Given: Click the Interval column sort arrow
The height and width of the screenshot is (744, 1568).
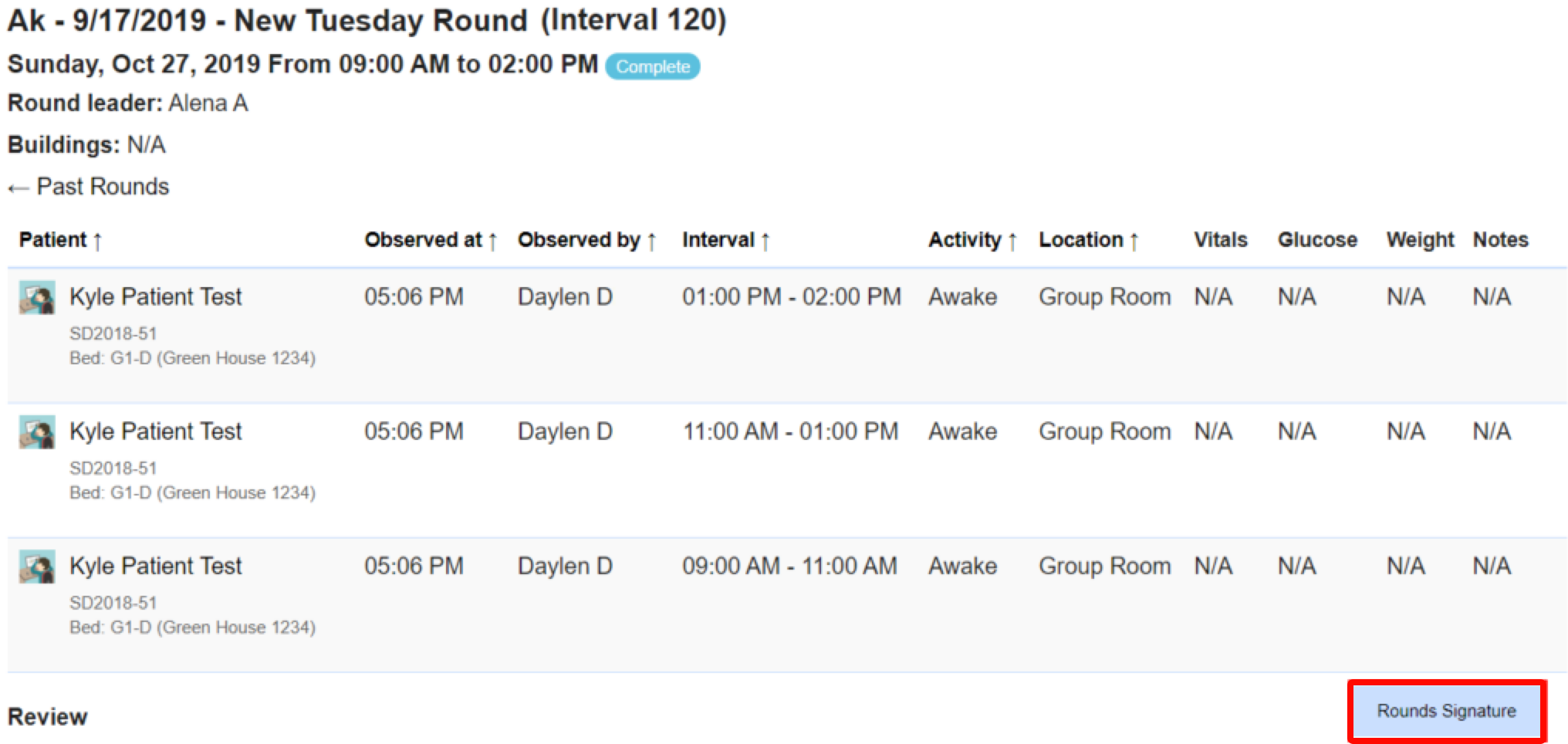Looking at the screenshot, I should 765,240.
